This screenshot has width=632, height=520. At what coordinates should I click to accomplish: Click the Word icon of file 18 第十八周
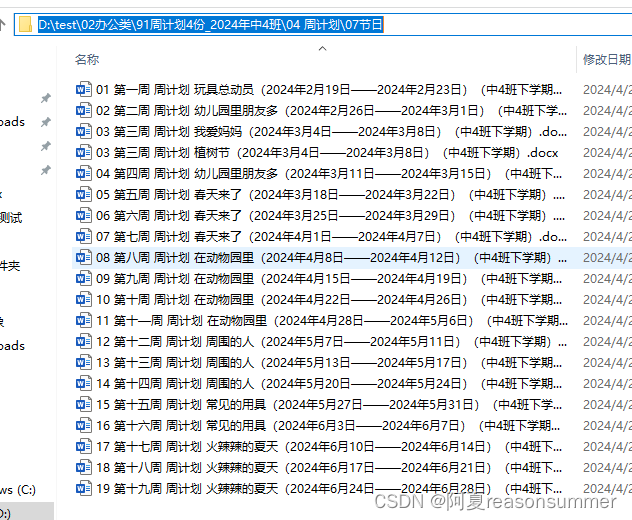[x=83, y=467]
